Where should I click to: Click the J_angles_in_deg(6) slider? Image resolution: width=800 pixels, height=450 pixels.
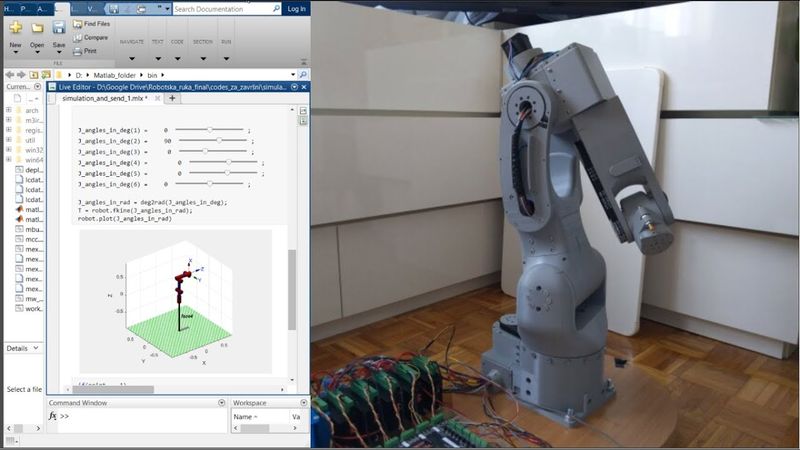pos(209,184)
